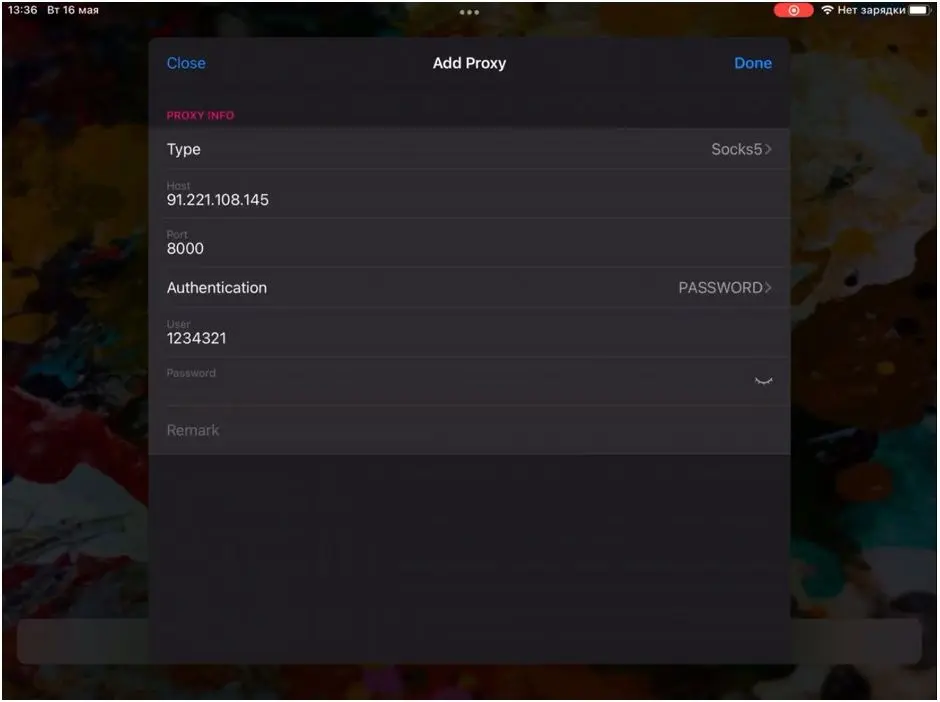Tap the Add Proxy title

coord(469,63)
